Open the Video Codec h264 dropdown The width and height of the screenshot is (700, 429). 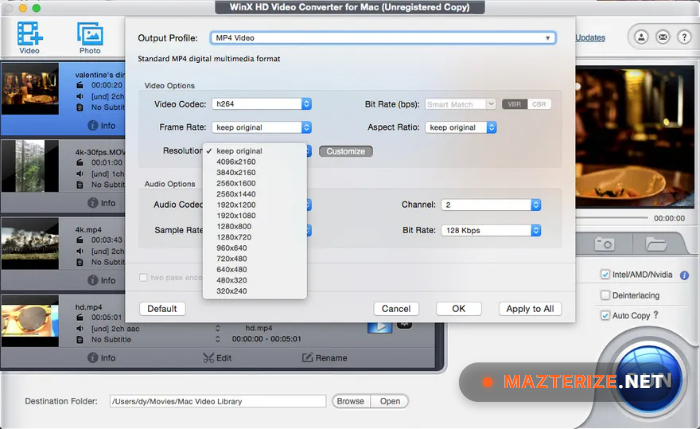(x=262, y=104)
